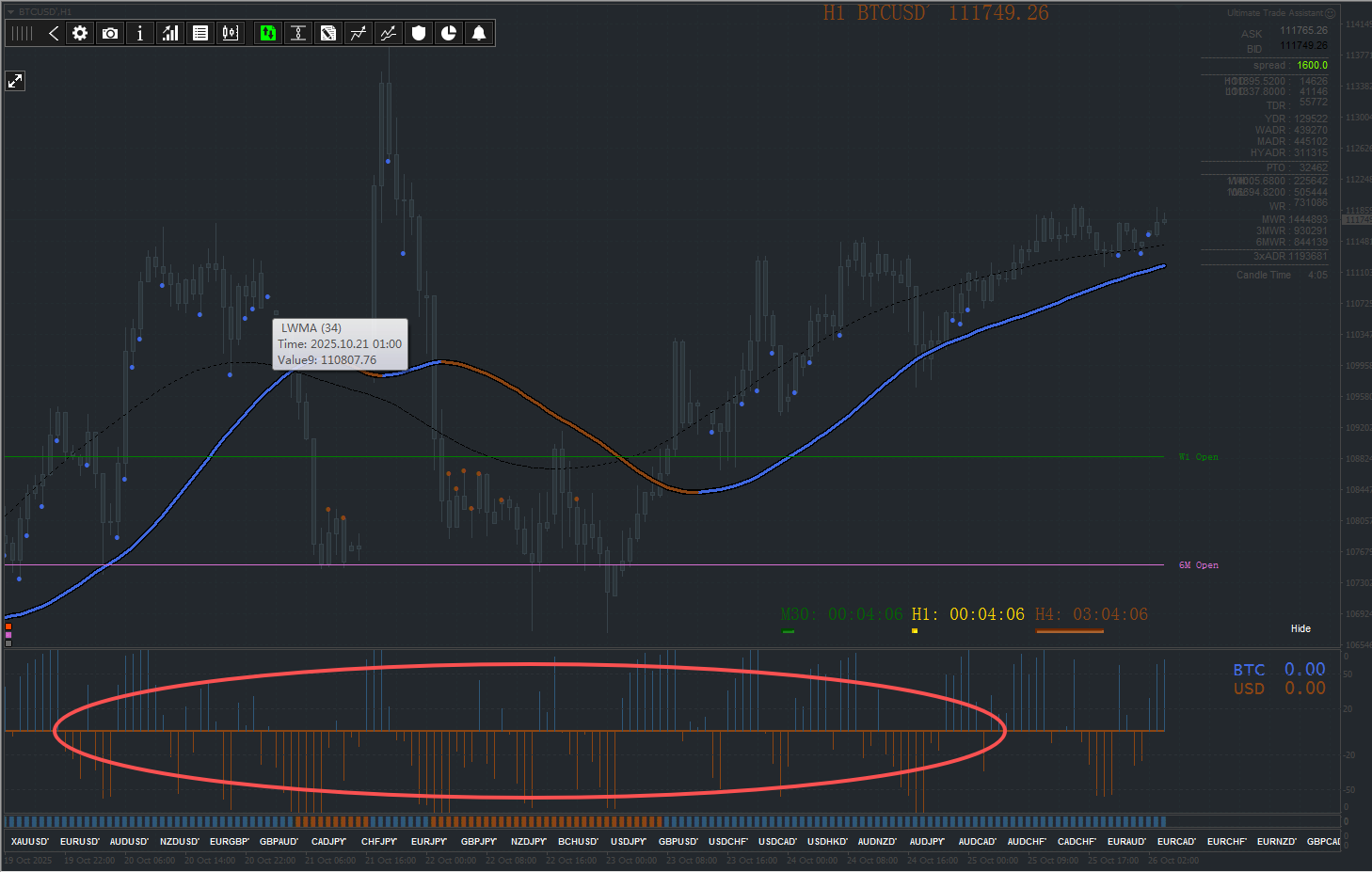Viewport: 1372px width, 872px height.
Task: Toggle the green buy/sell arrows button
Action: 268,33
